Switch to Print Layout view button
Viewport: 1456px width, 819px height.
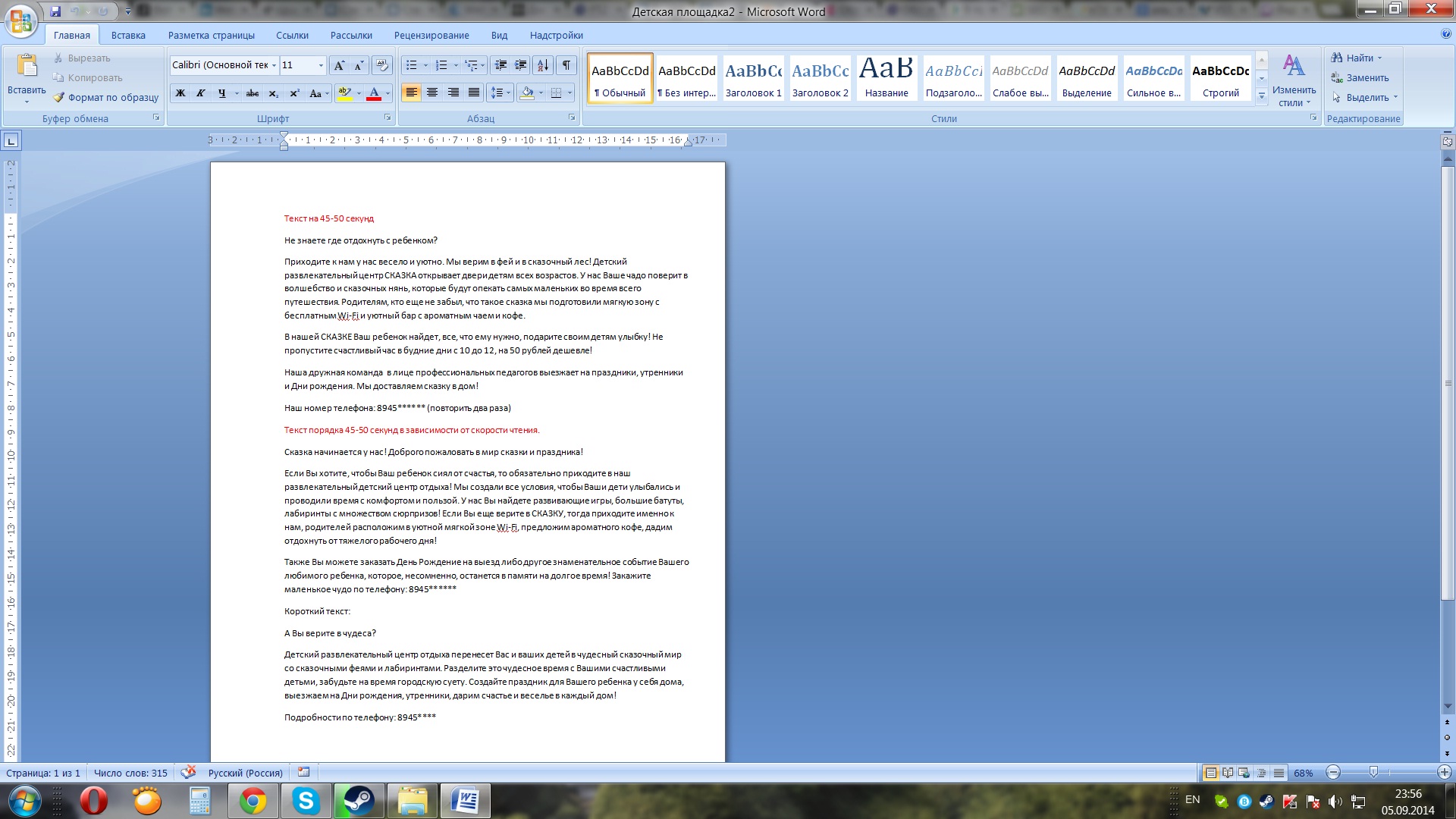click(x=1211, y=772)
